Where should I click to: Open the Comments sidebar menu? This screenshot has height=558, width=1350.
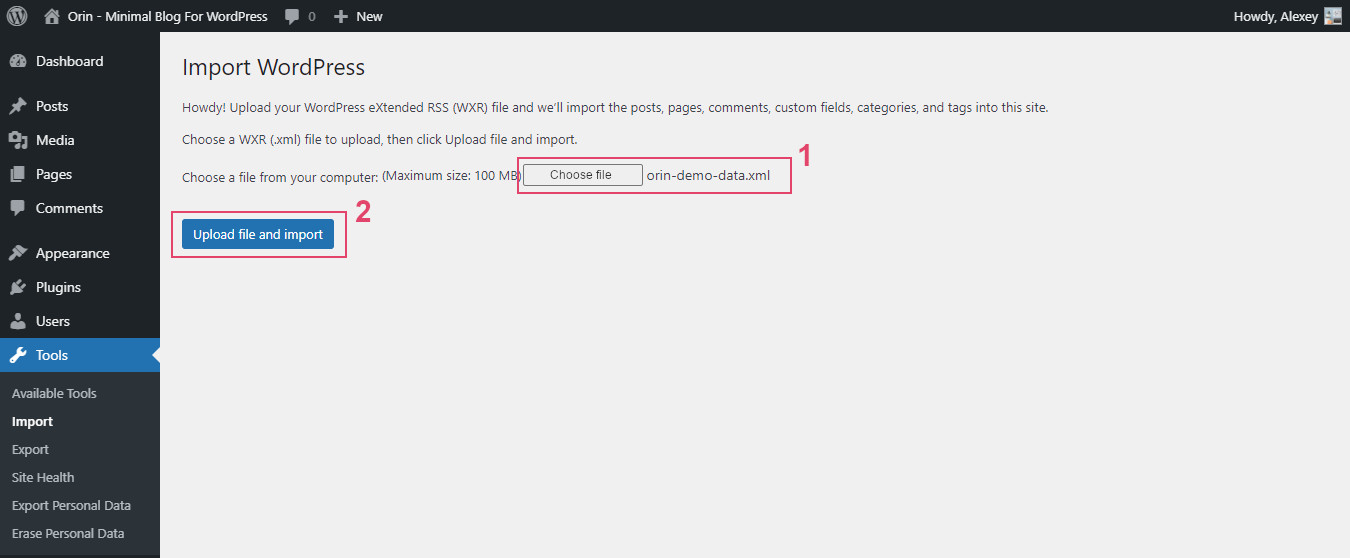(69, 208)
